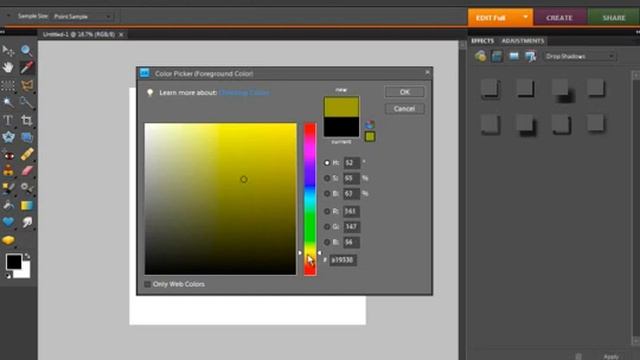Image resolution: width=640 pixels, height=360 pixels.
Task: Select the Paint Bucket tool
Action: pos(8,205)
